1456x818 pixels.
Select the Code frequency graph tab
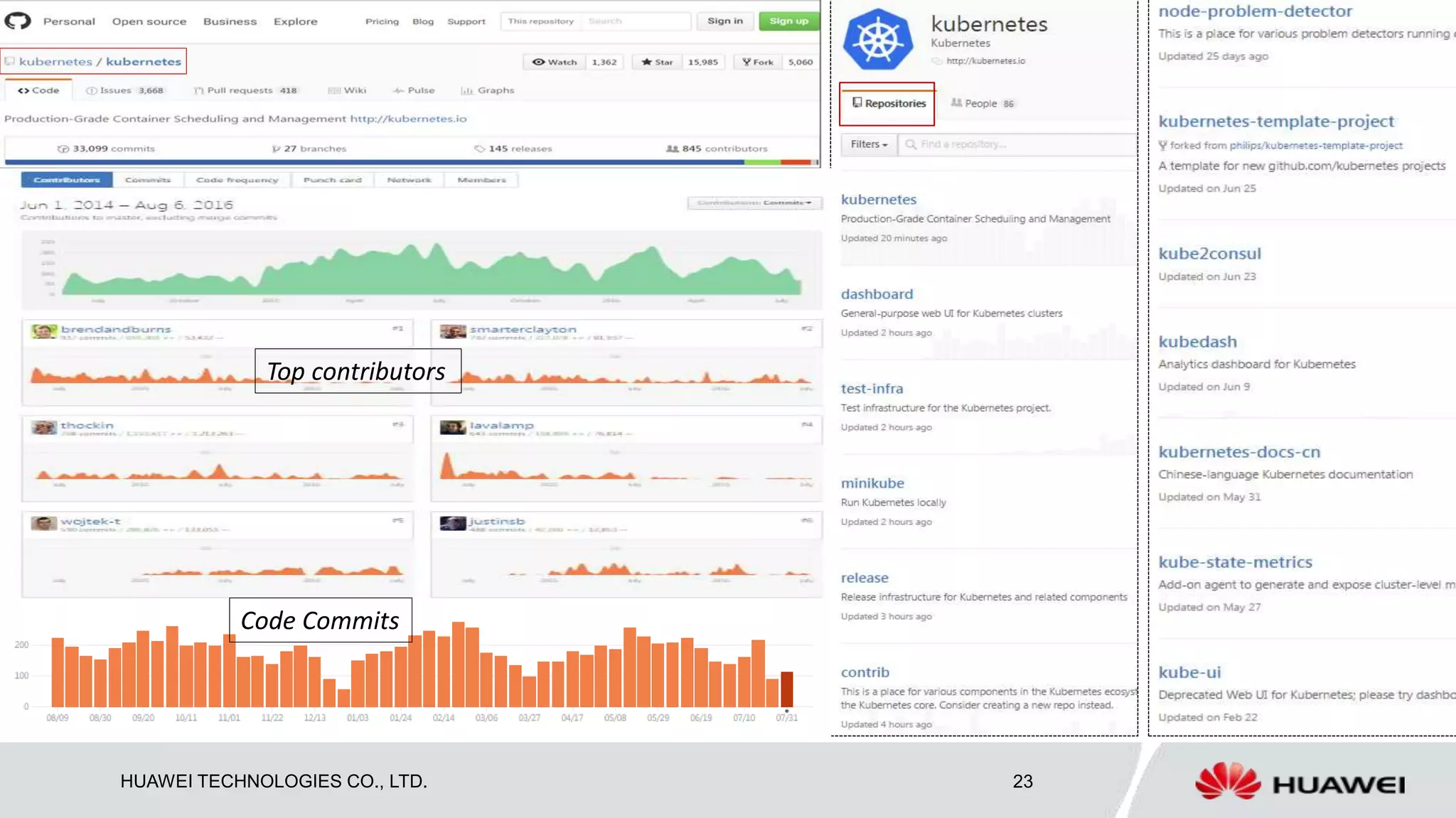pyautogui.click(x=237, y=180)
